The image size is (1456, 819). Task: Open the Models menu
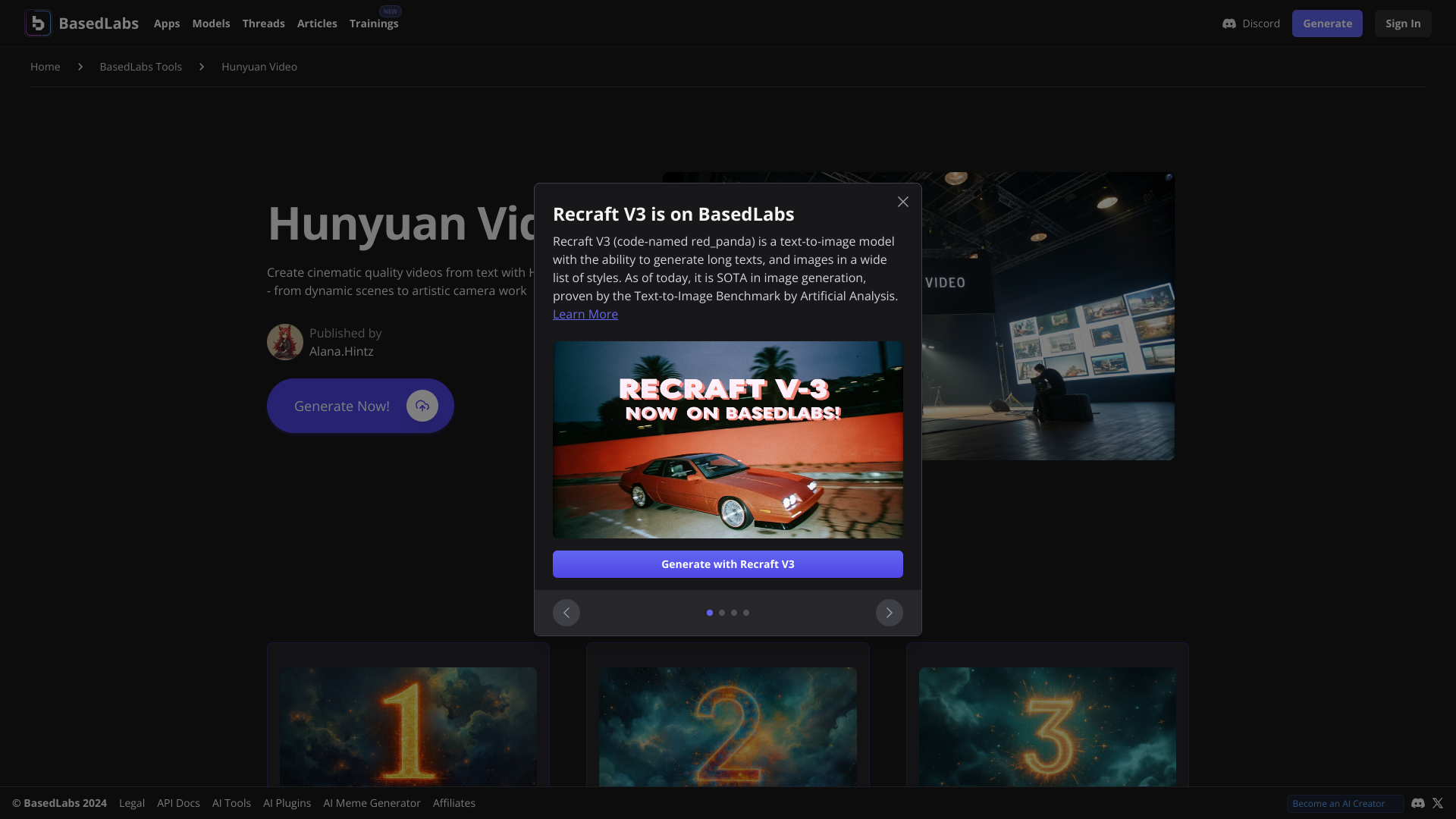click(211, 24)
